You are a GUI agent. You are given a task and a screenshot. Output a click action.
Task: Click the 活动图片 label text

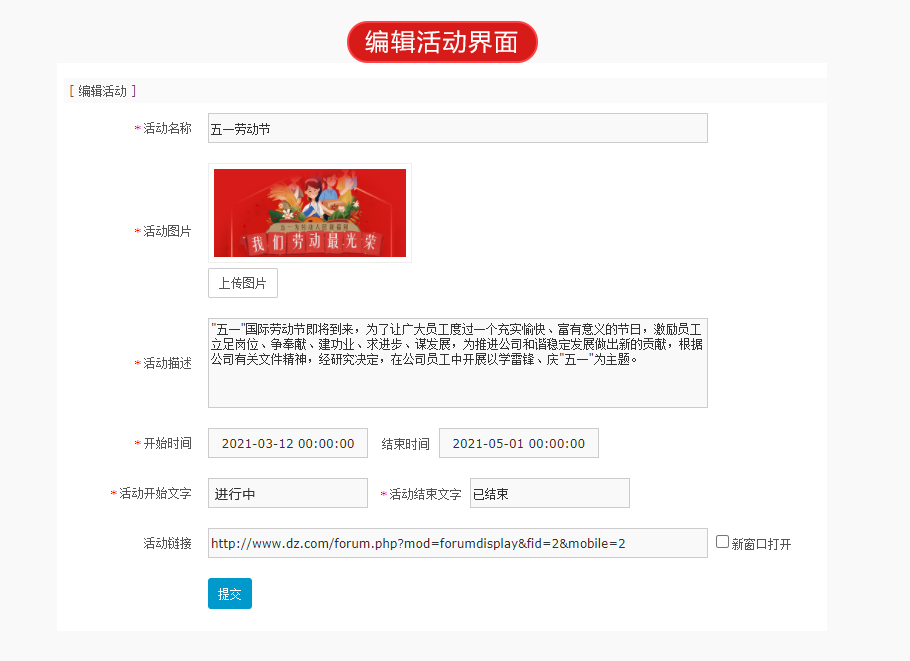(x=167, y=232)
